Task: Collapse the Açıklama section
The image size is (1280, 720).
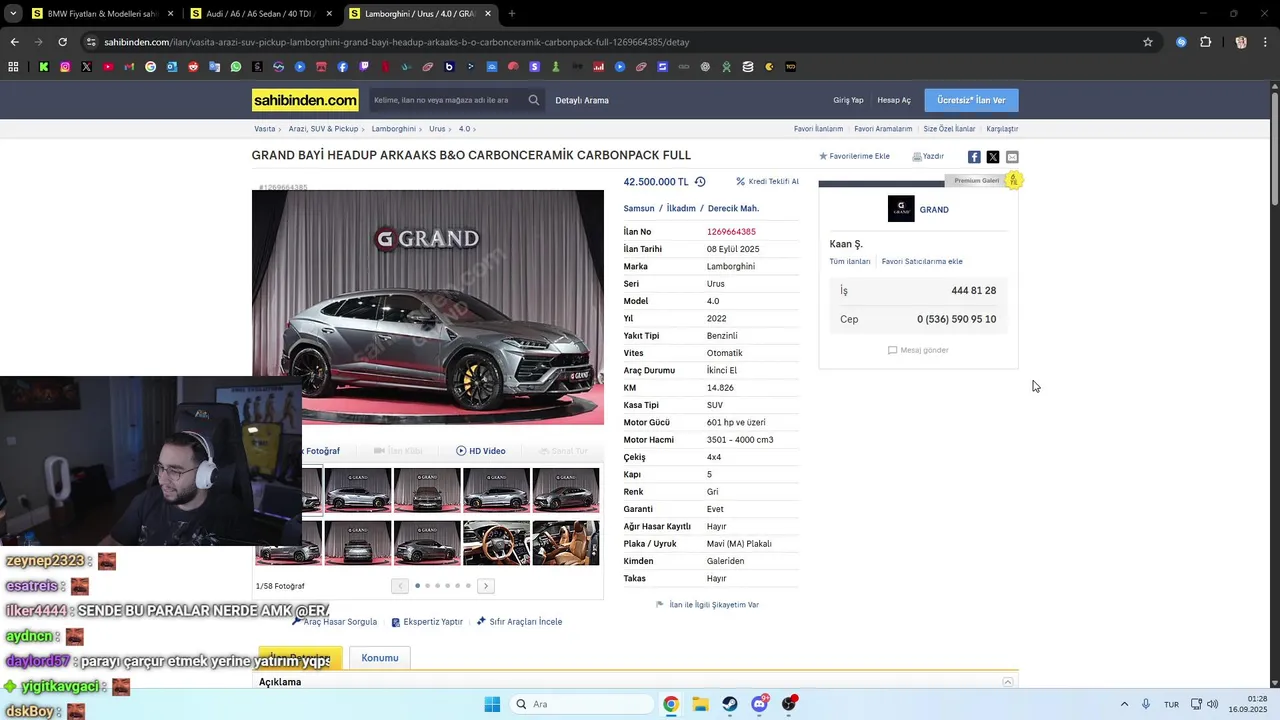Action: pyautogui.click(x=1008, y=682)
